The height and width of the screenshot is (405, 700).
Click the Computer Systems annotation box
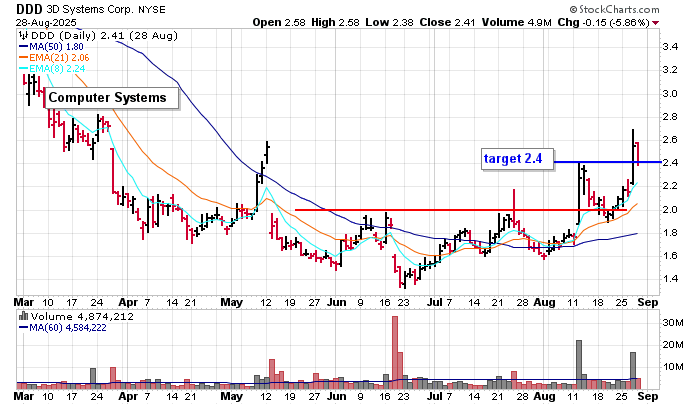point(112,98)
